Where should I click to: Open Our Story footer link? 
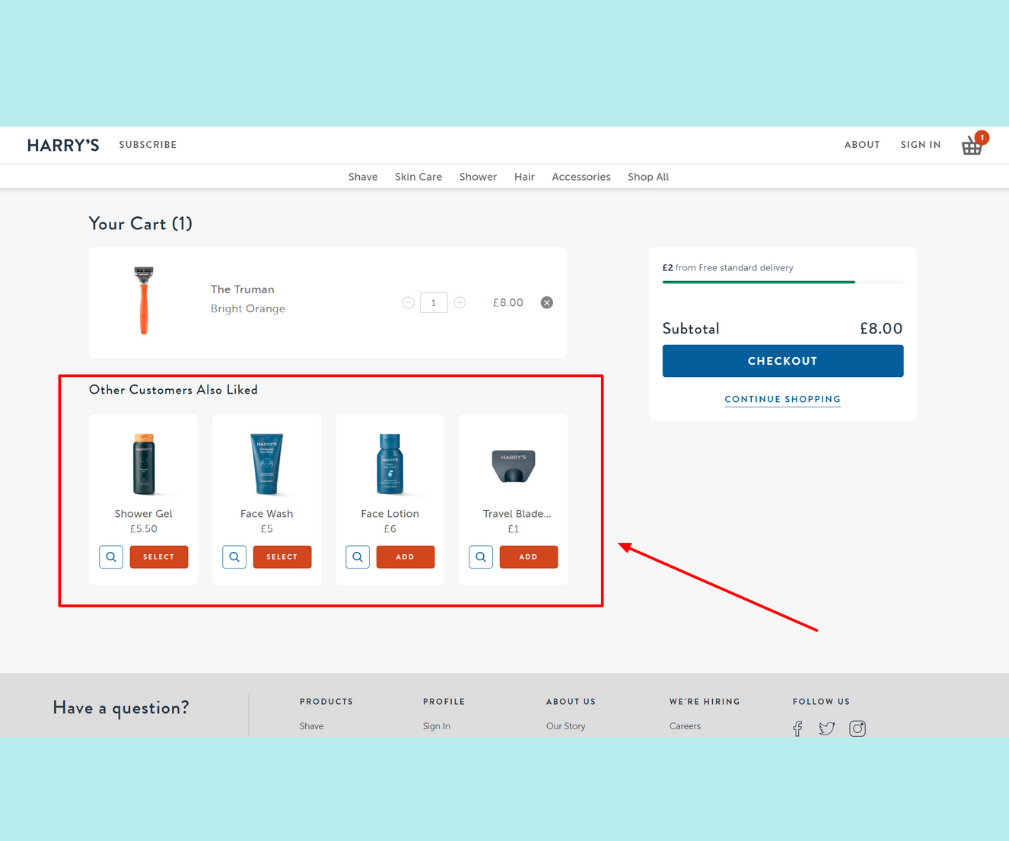click(566, 726)
